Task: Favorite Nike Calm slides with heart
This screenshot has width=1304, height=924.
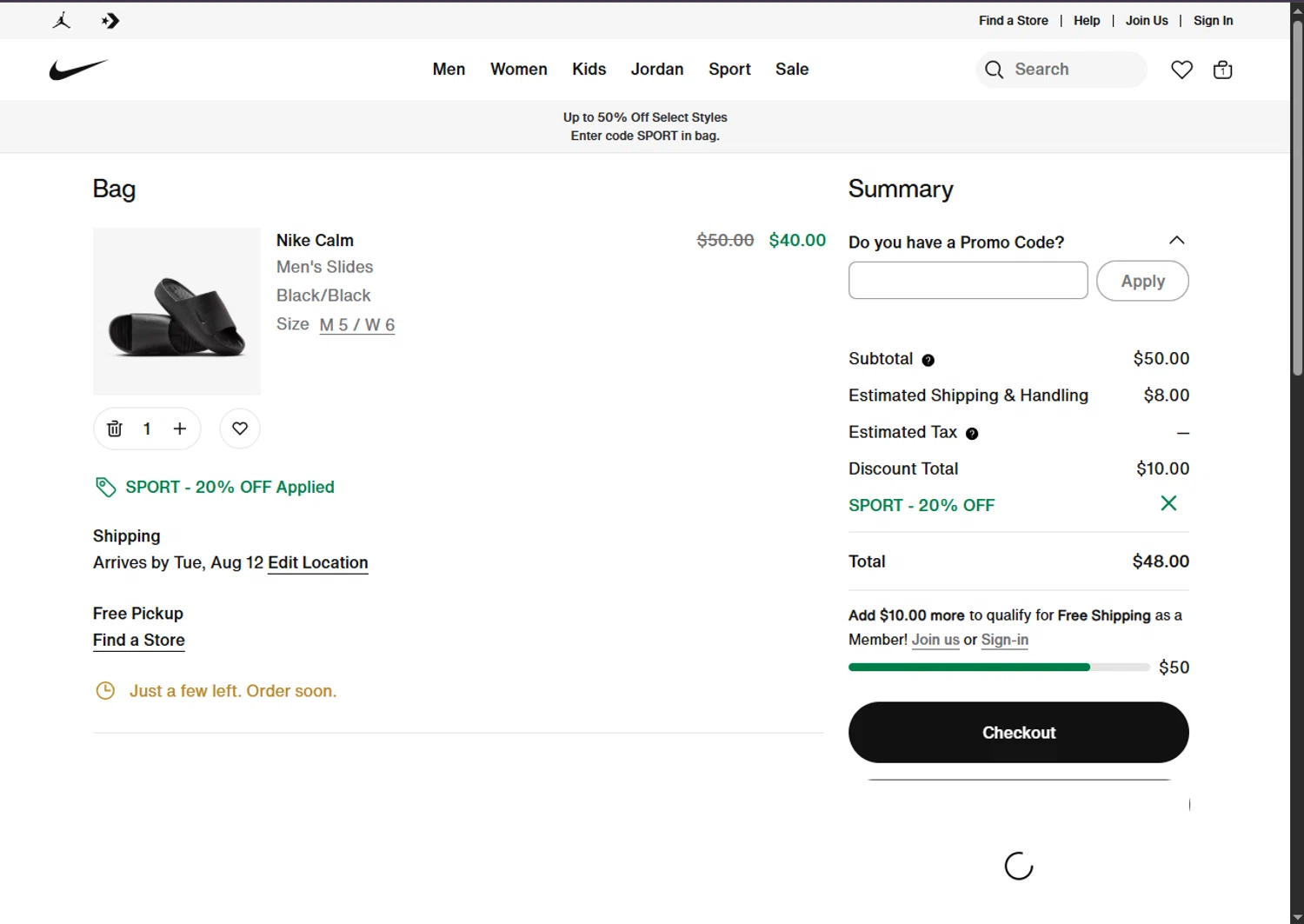Action: click(240, 429)
